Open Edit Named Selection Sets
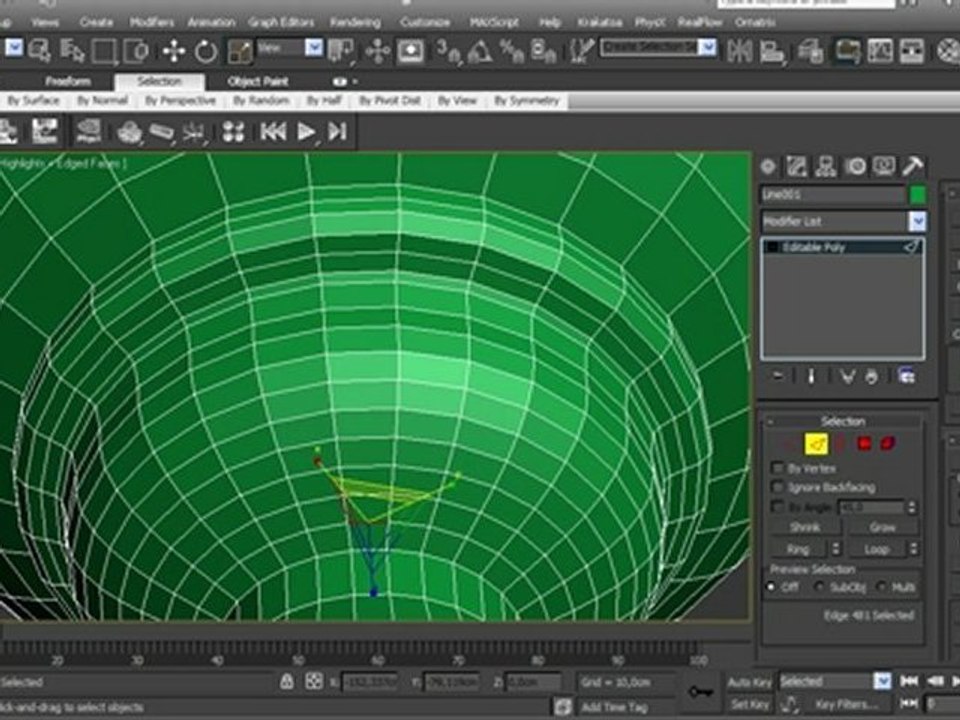Screen dimensions: 960x720 click(581, 51)
